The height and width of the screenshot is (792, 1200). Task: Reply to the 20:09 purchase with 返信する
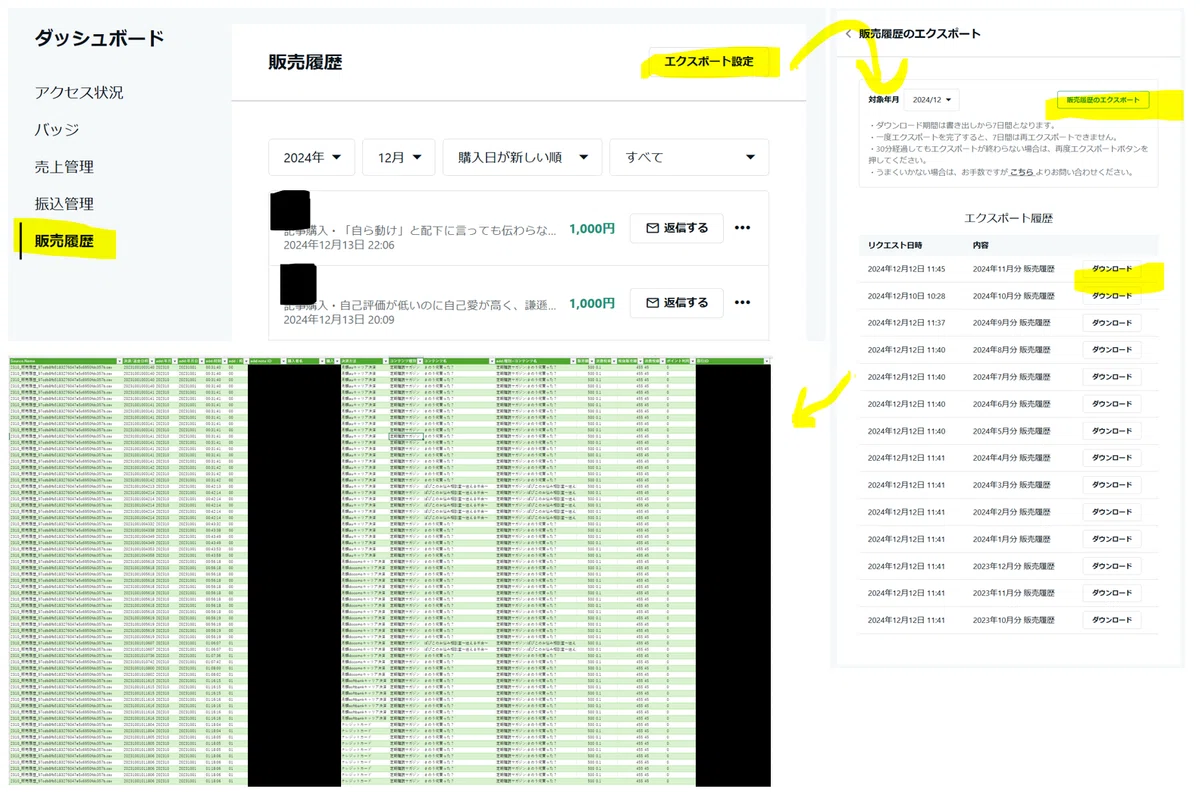tap(676, 303)
